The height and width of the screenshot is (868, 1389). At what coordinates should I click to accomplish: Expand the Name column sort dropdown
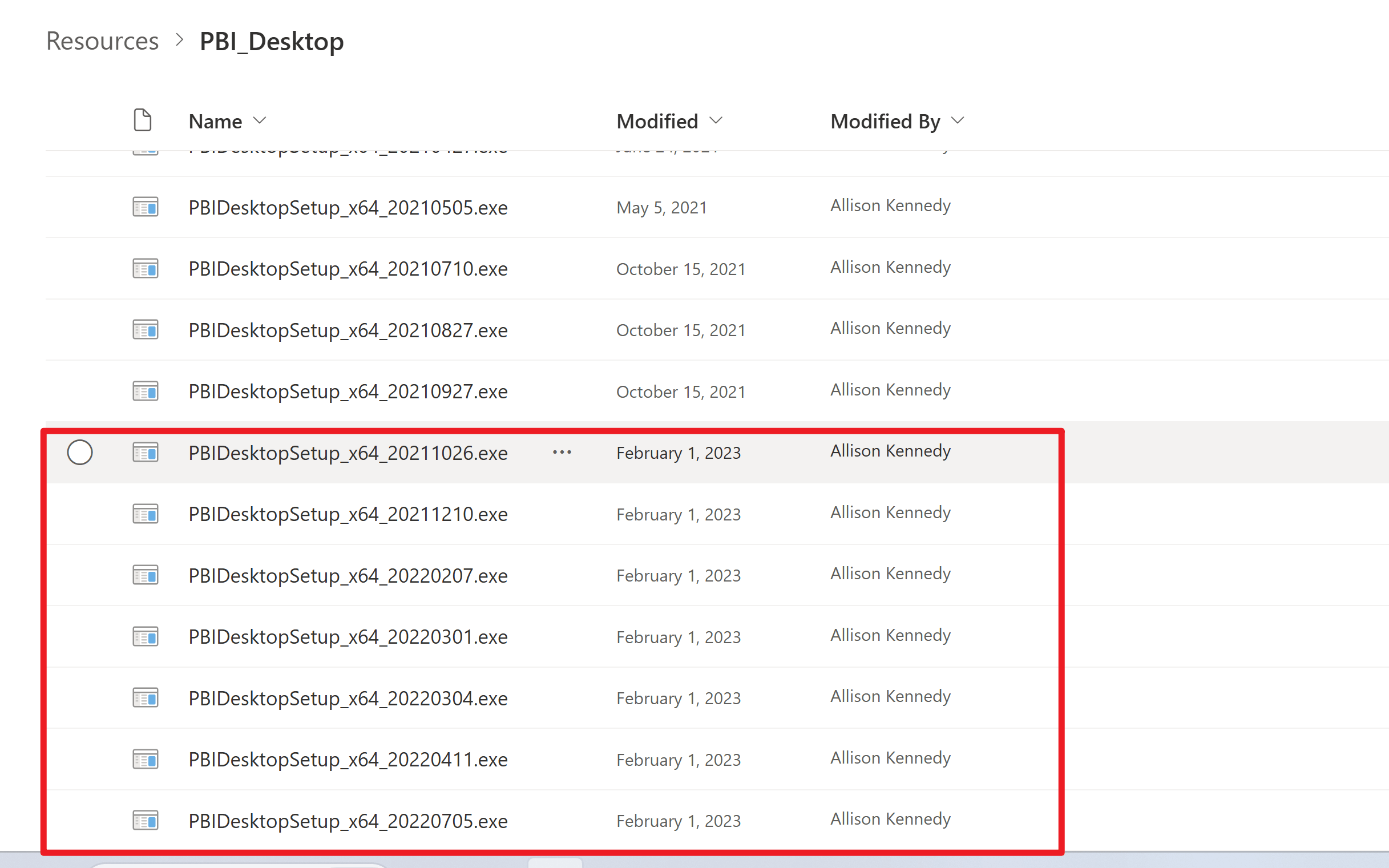point(260,120)
